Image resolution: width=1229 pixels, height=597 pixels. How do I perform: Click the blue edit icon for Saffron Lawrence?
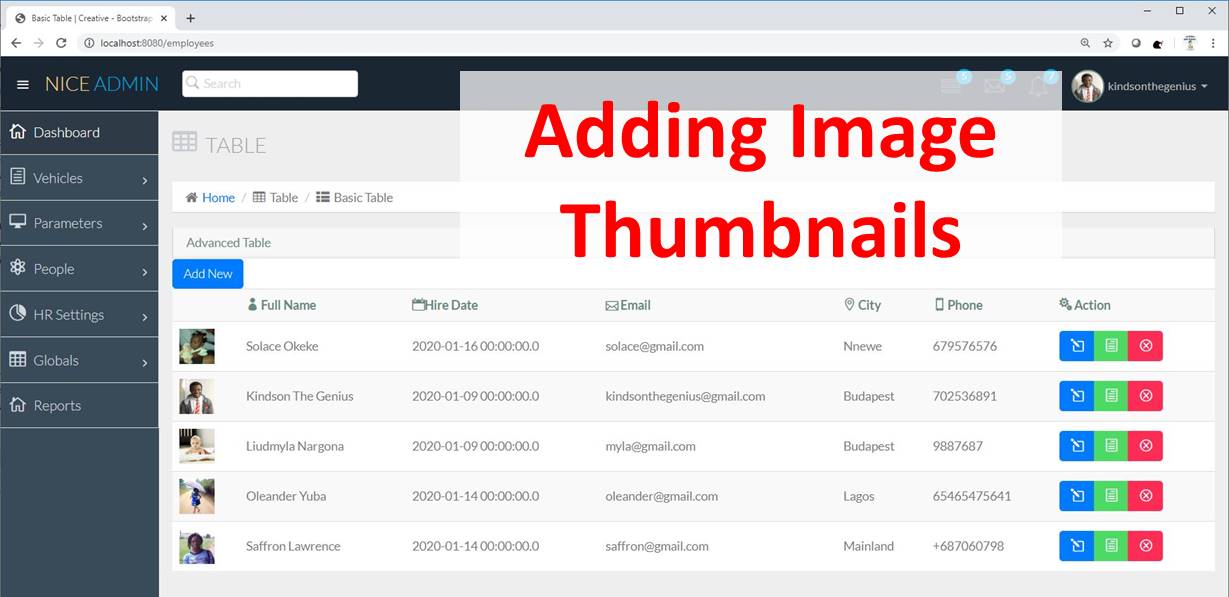pyautogui.click(x=1076, y=546)
